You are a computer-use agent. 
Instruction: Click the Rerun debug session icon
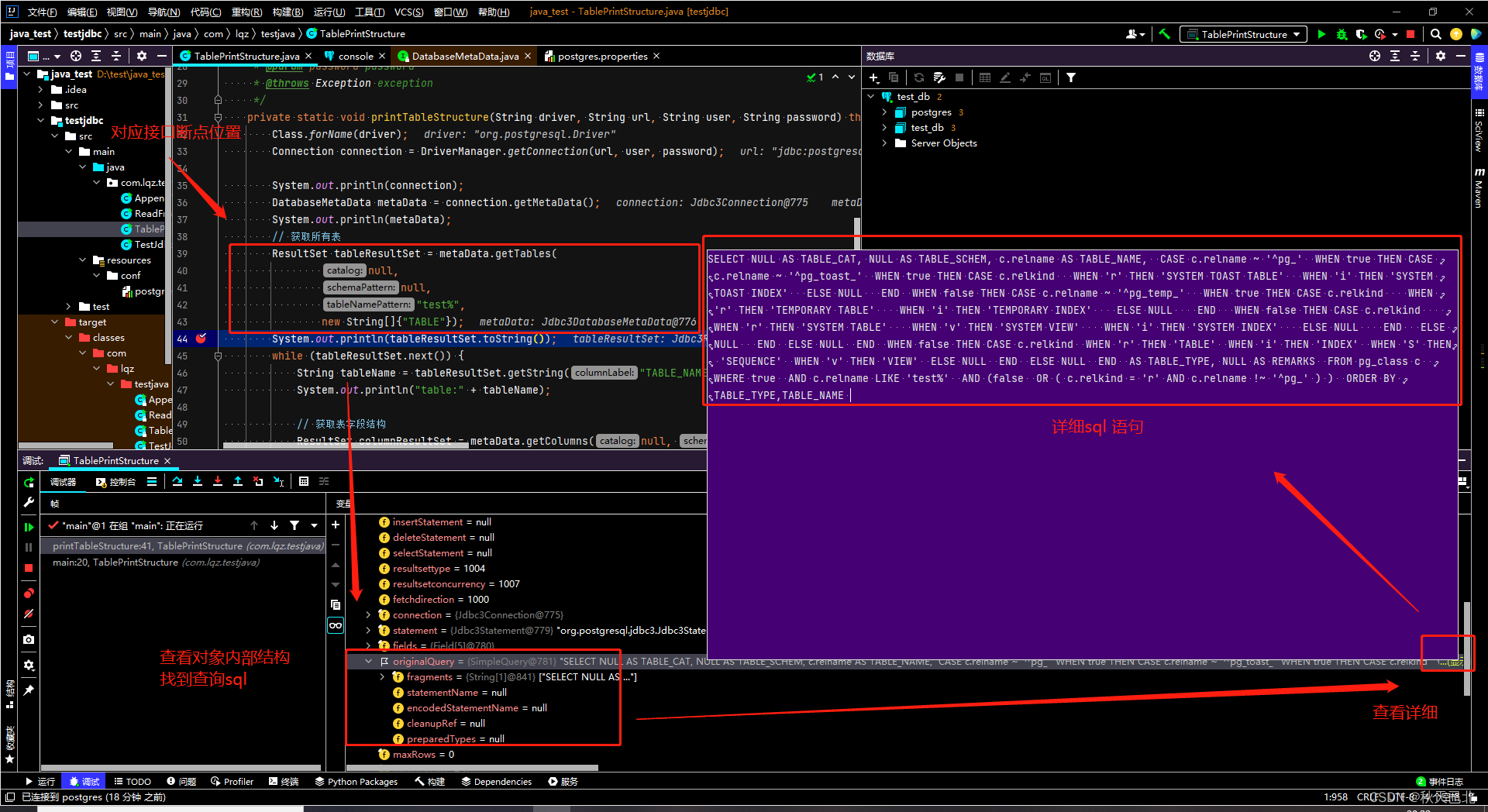(29, 482)
